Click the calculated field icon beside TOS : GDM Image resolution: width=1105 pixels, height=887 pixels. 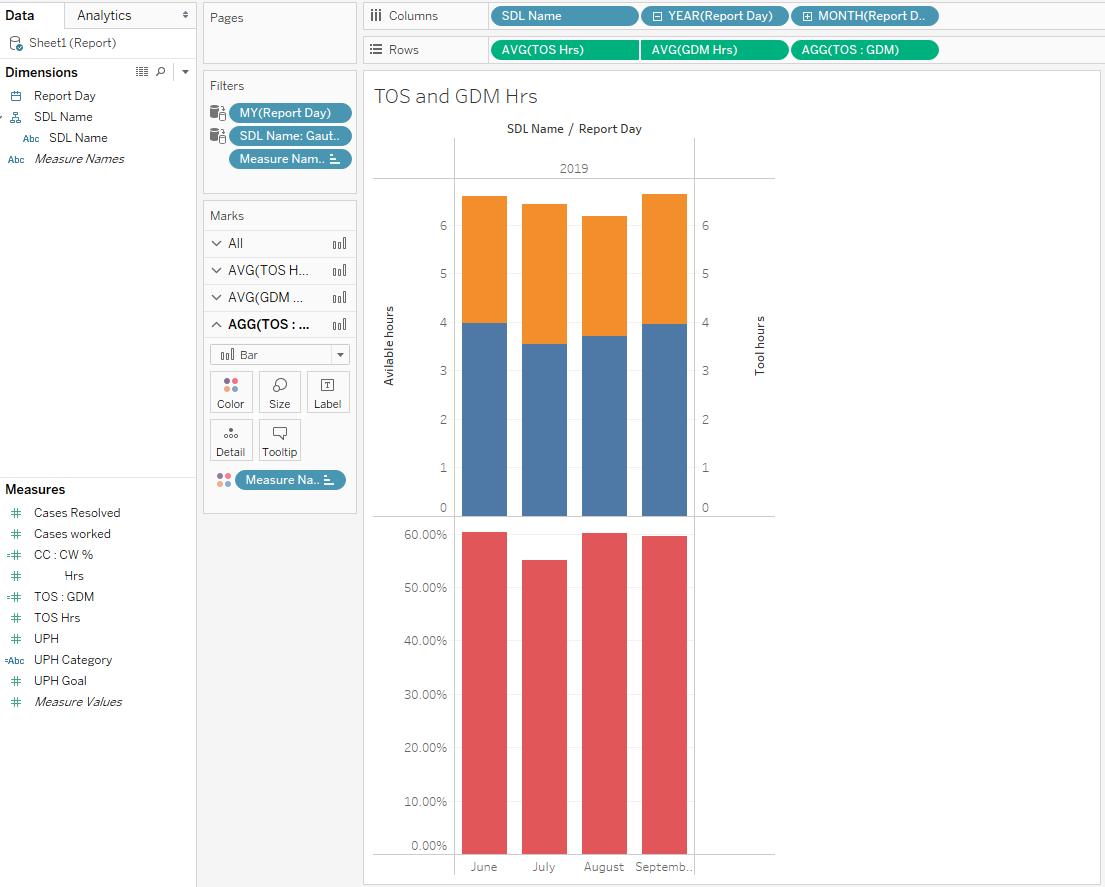(x=14, y=597)
